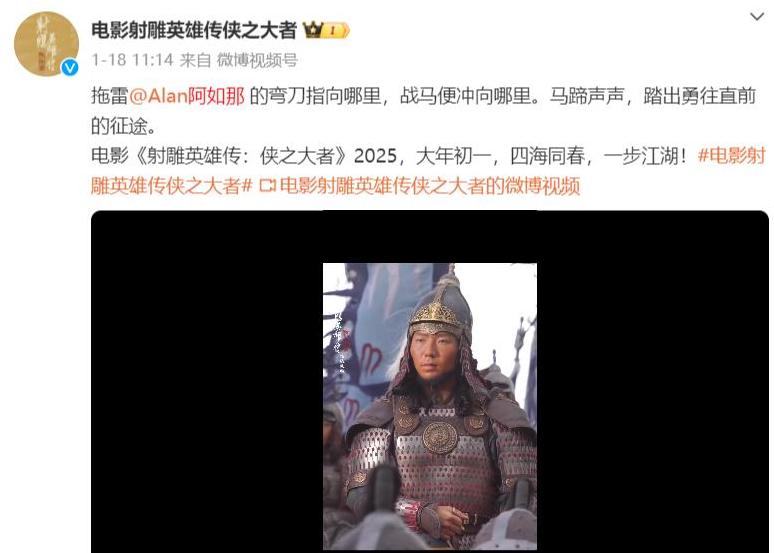Image resolution: width=774 pixels, height=553 pixels.
Task: Open 电影射雕英雄传侠之大者的微博视频 video link
Action: pyautogui.click(x=429, y=186)
